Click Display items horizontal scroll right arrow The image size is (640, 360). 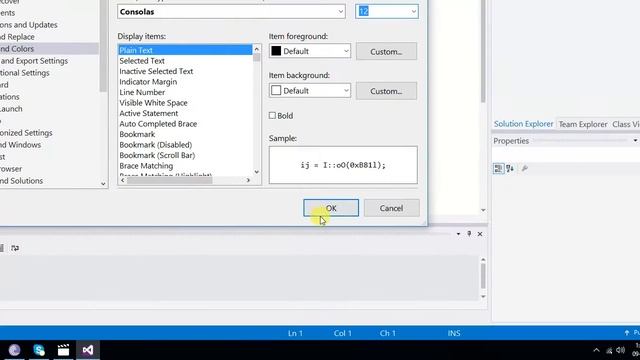pos(248,180)
